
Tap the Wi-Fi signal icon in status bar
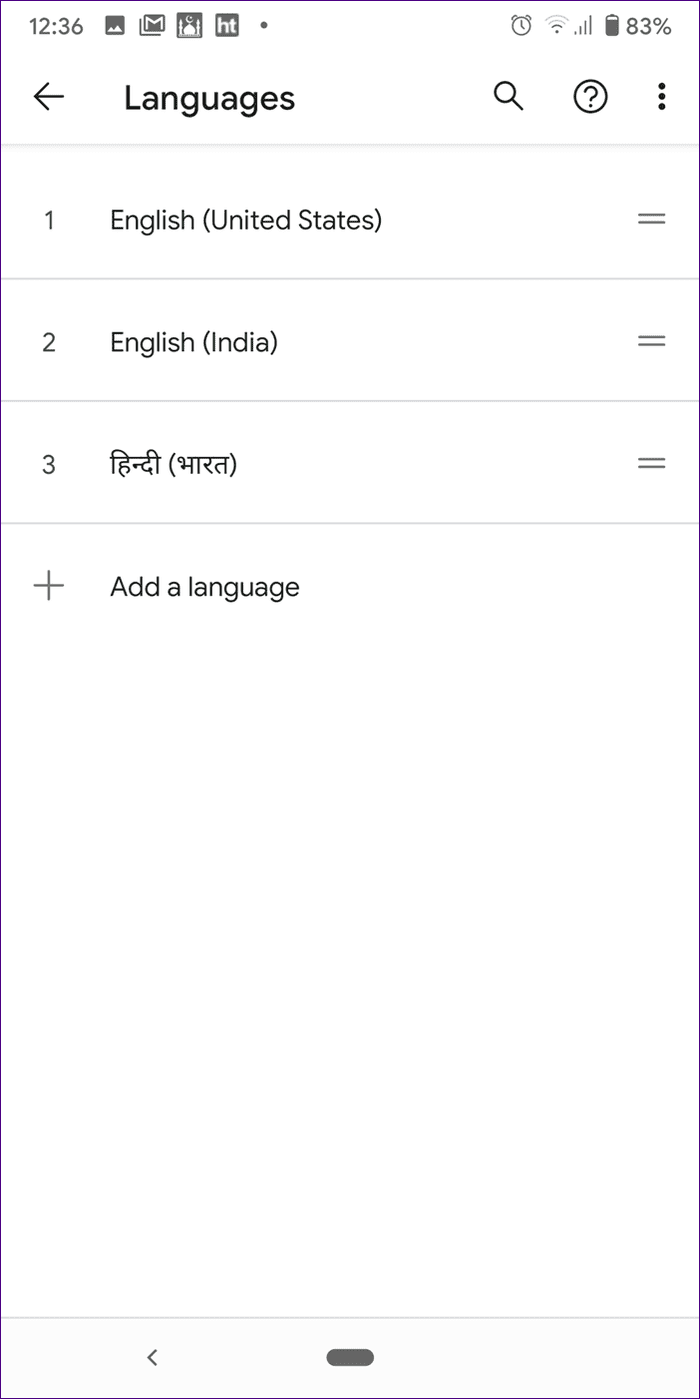(x=556, y=27)
